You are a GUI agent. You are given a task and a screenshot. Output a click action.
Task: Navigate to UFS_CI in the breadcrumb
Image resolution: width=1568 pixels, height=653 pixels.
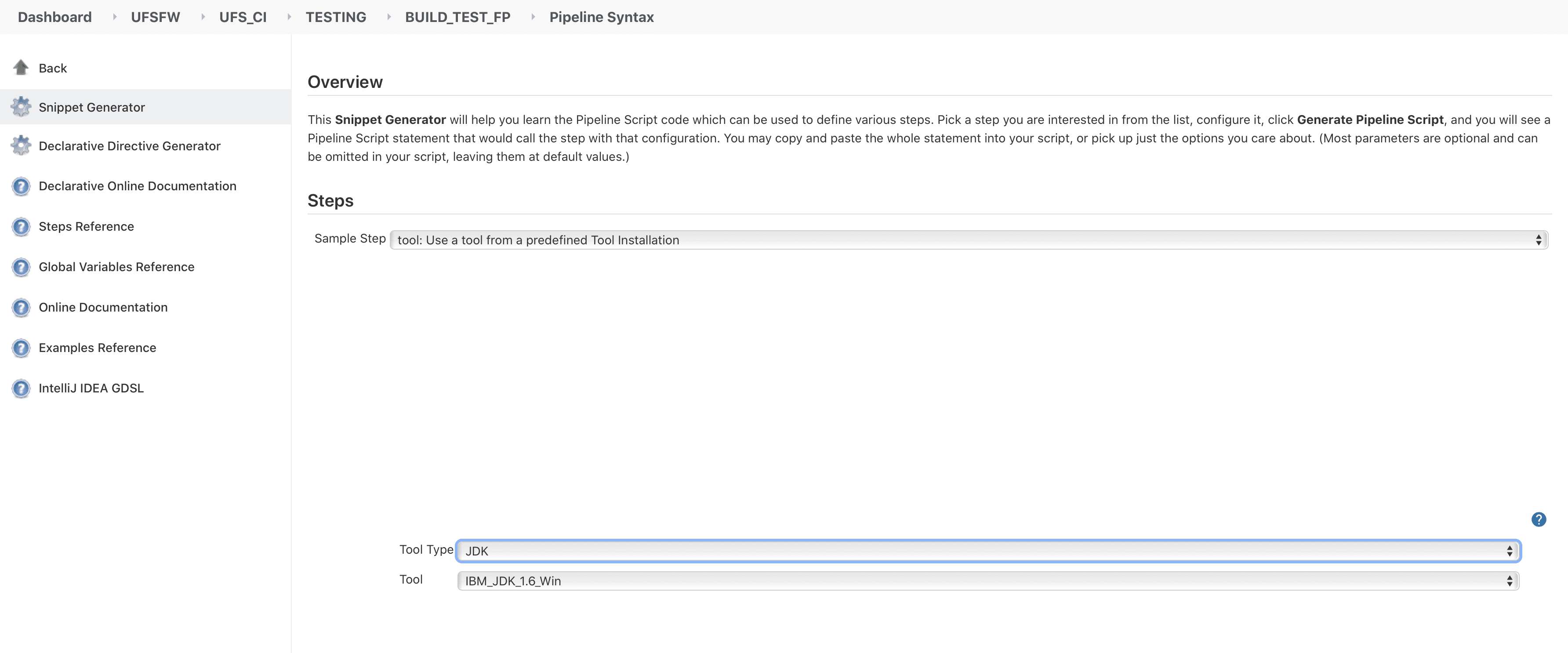pyautogui.click(x=242, y=17)
